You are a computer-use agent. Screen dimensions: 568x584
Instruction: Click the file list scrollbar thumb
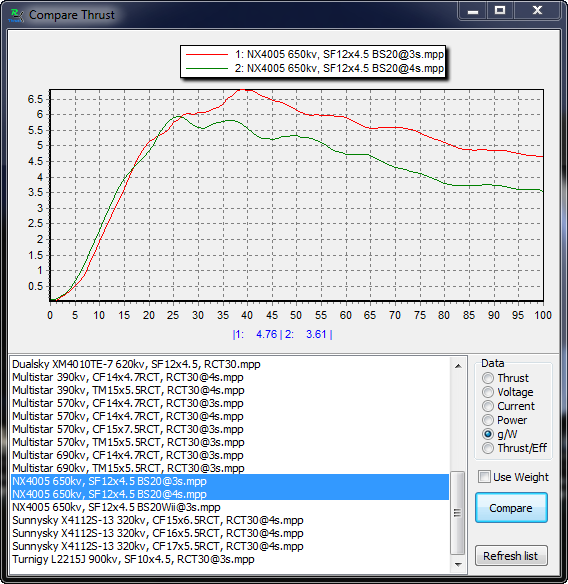pos(458,513)
